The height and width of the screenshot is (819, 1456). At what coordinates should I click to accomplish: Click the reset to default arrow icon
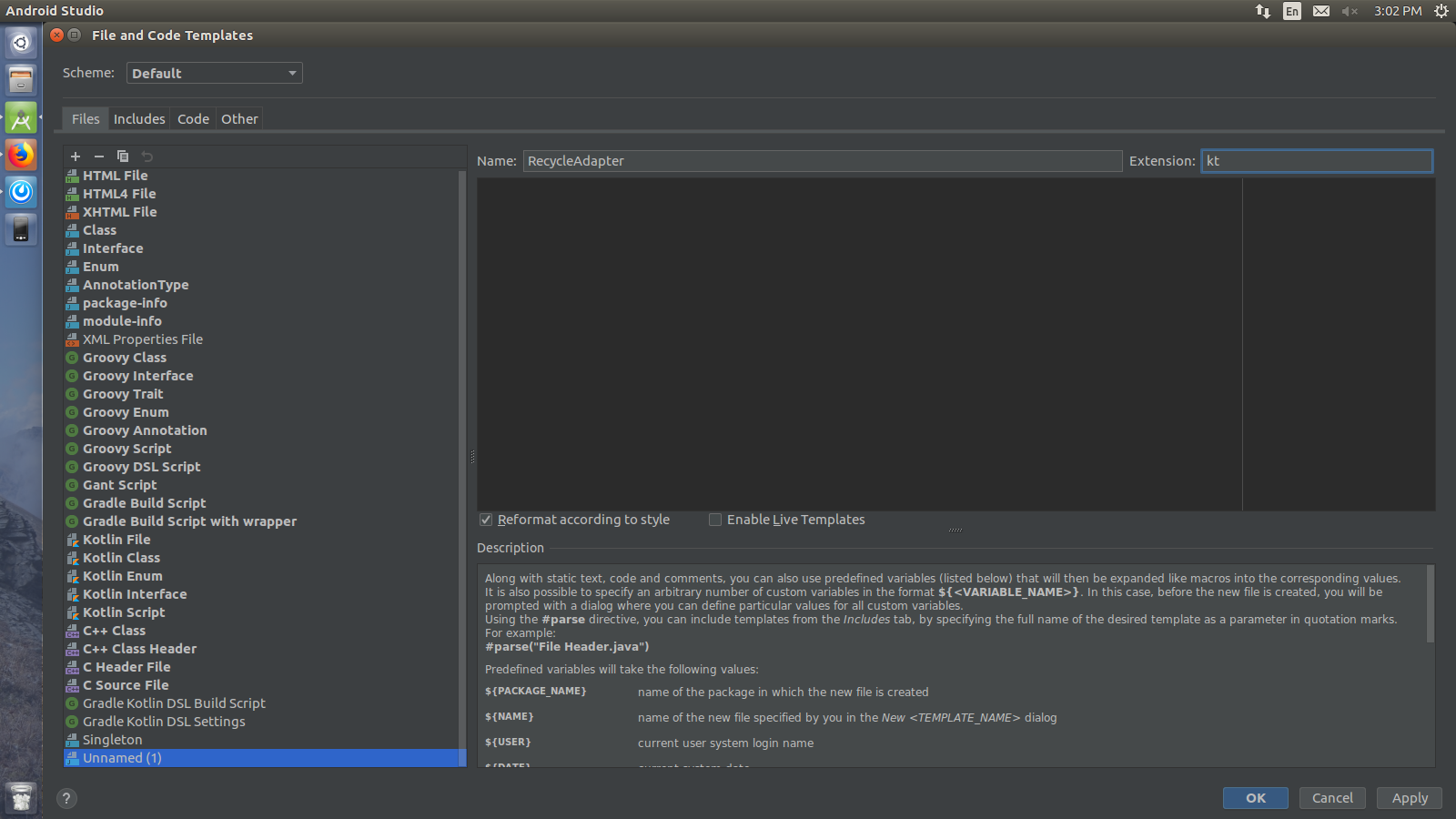[147, 157]
